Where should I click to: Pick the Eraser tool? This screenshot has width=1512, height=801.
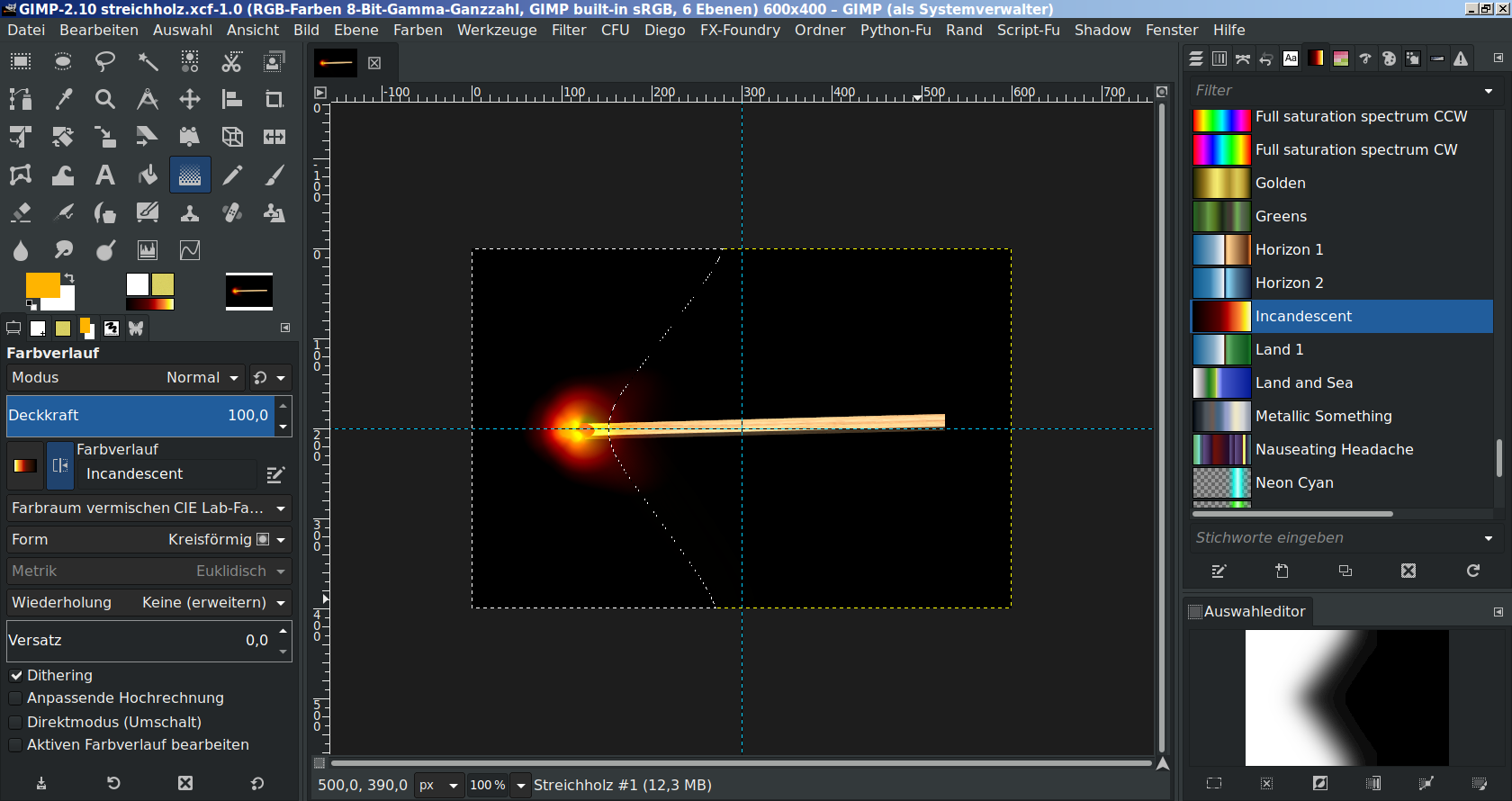pyautogui.click(x=21, y=212)
